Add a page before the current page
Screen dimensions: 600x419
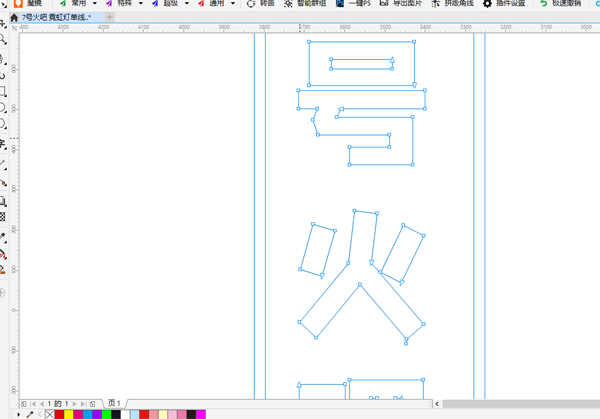tap(23, 404)
